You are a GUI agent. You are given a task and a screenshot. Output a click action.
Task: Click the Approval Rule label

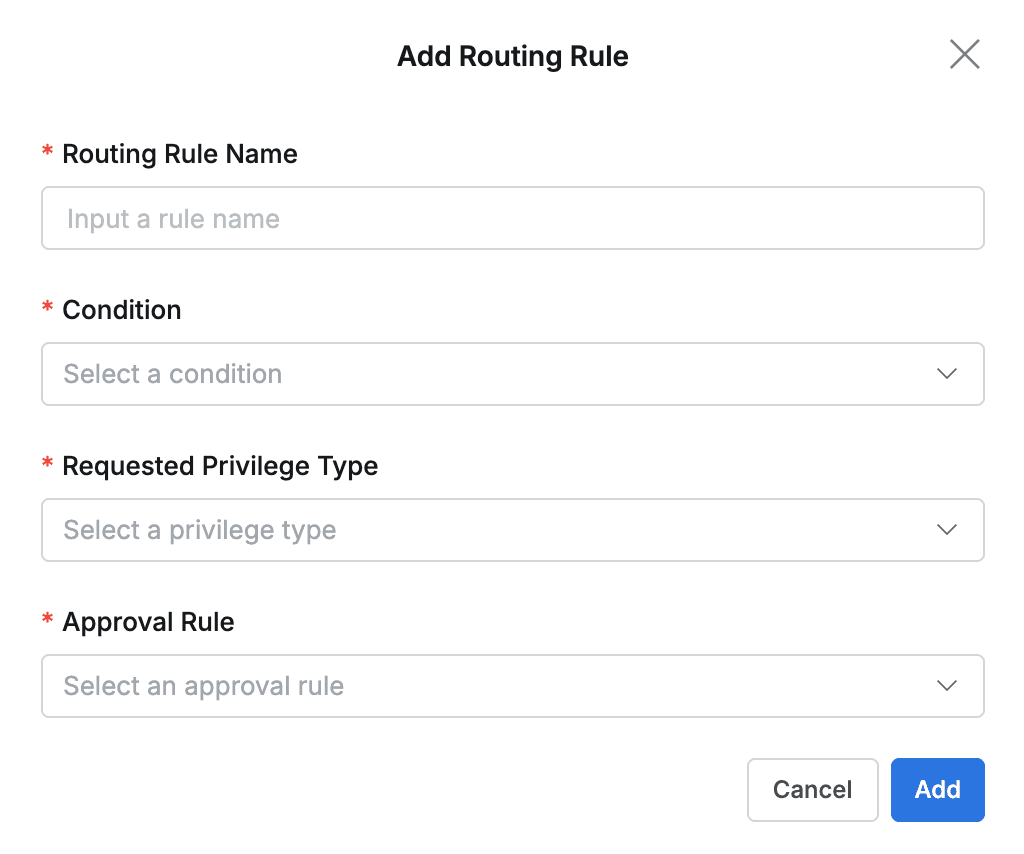click(x=148, y=622)
